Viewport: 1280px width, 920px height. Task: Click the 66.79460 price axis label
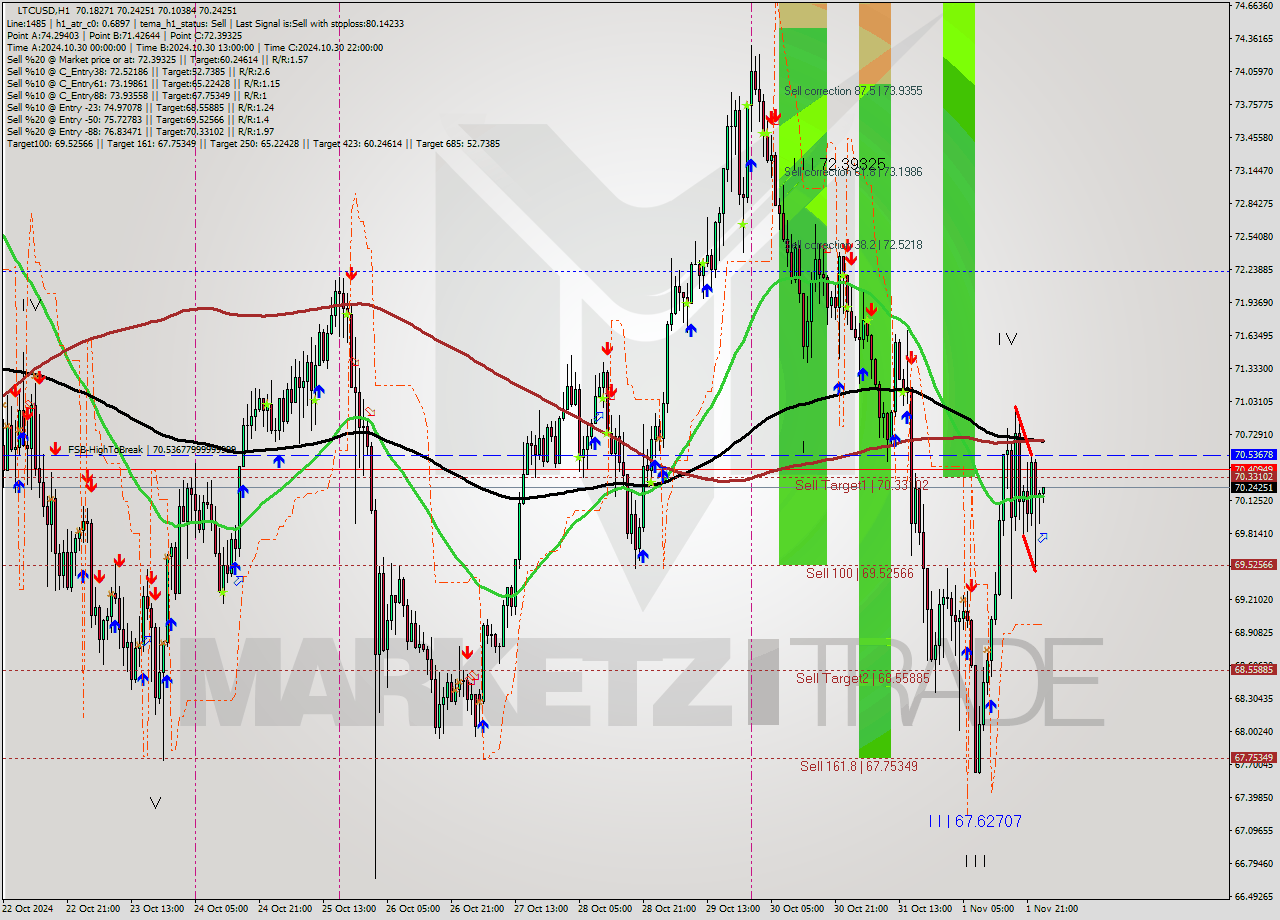point(1253,863)
